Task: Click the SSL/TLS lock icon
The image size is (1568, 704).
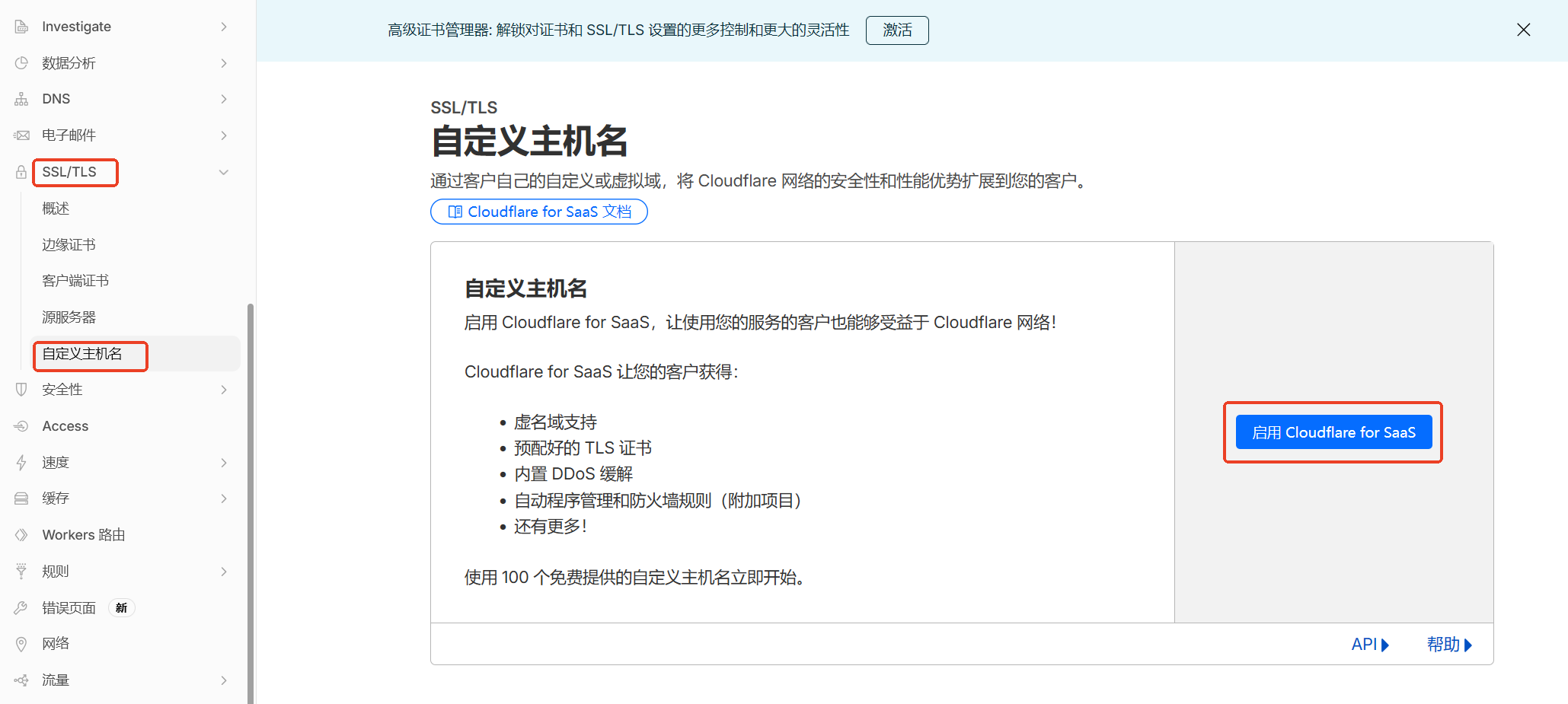Action: (x=21, y=172)
